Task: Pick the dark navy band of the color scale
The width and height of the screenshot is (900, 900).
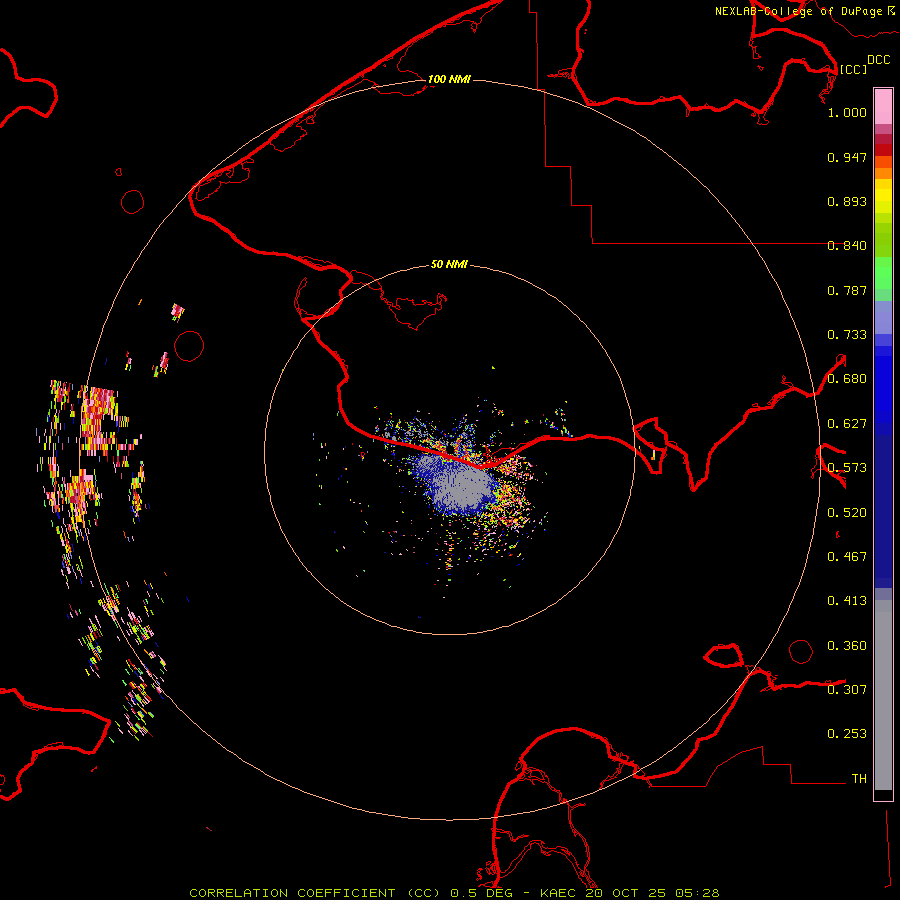Action: pyautogui.click(x=883, y=511)
